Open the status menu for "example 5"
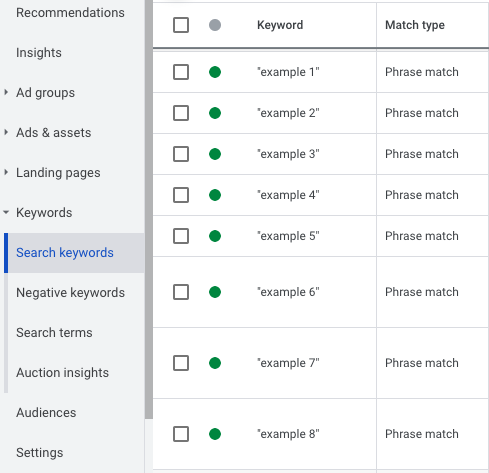489x473 pixels. [215, 236]
